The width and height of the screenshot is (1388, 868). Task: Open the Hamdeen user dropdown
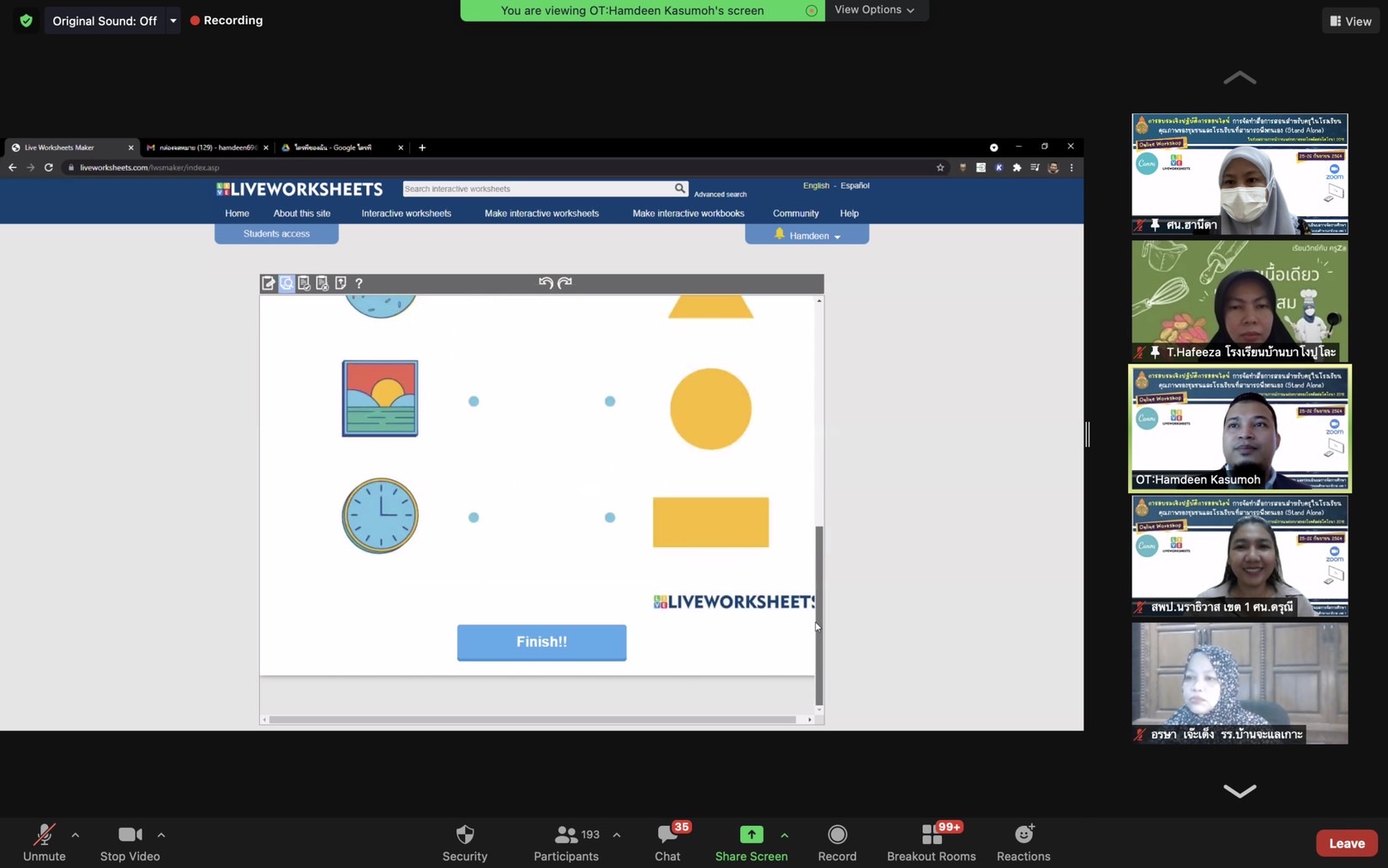(x=807, y=235)
